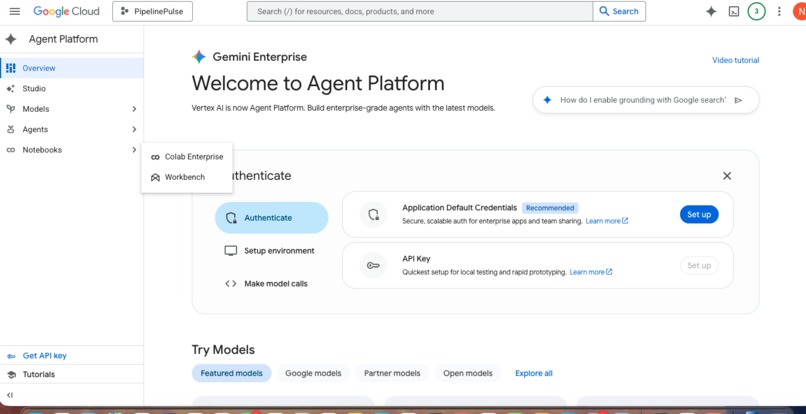Open the Video tutorial link
The height and width of the screenshot is (414, 806).
[x=736, y=60]
